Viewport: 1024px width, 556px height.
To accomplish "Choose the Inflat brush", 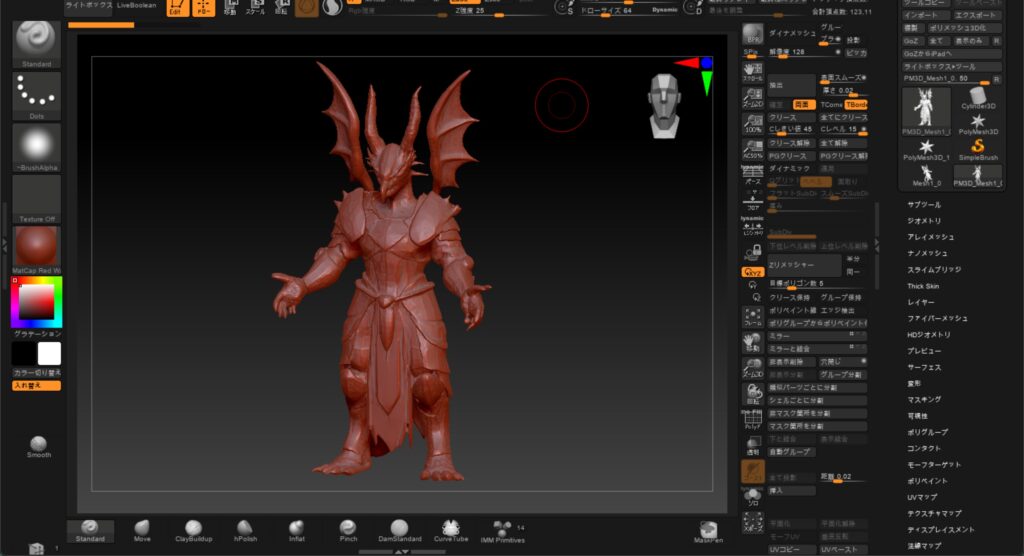I will [x=296, y=531].
